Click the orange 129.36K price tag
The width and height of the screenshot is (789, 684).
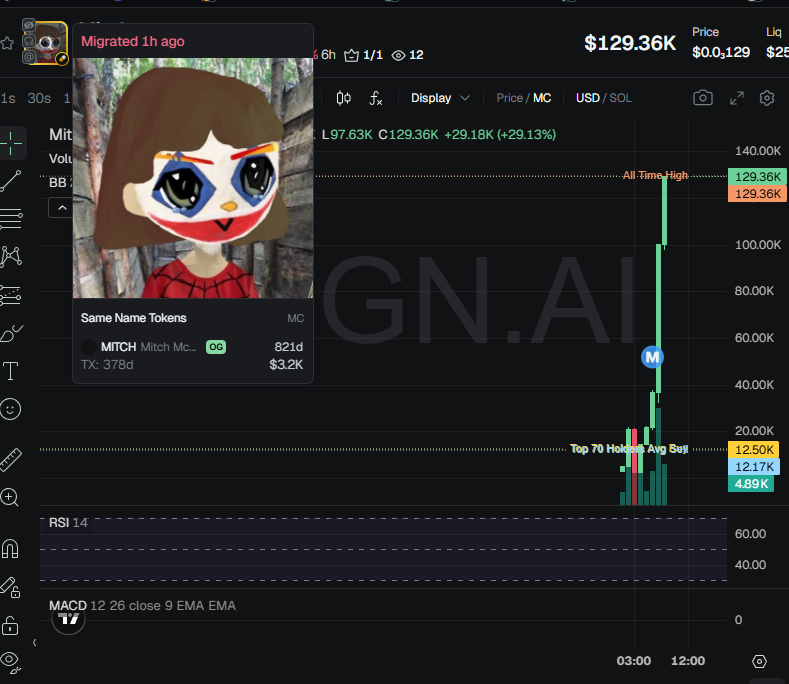pyautogui.click(x=757, y=194)
